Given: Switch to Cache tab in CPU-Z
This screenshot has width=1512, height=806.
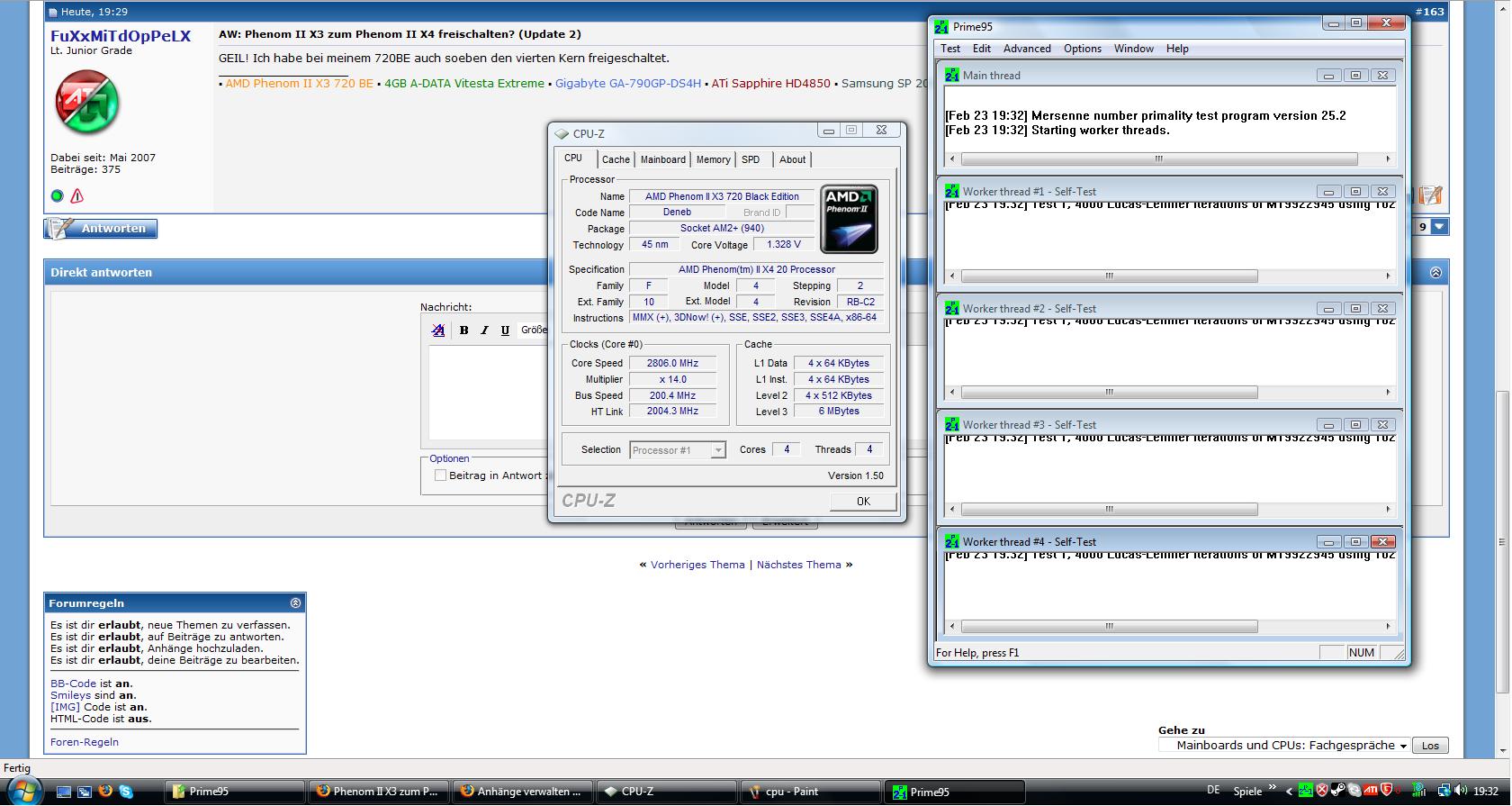Looking at the screenshot, I should pyautogui.click(x=616, y=159).
